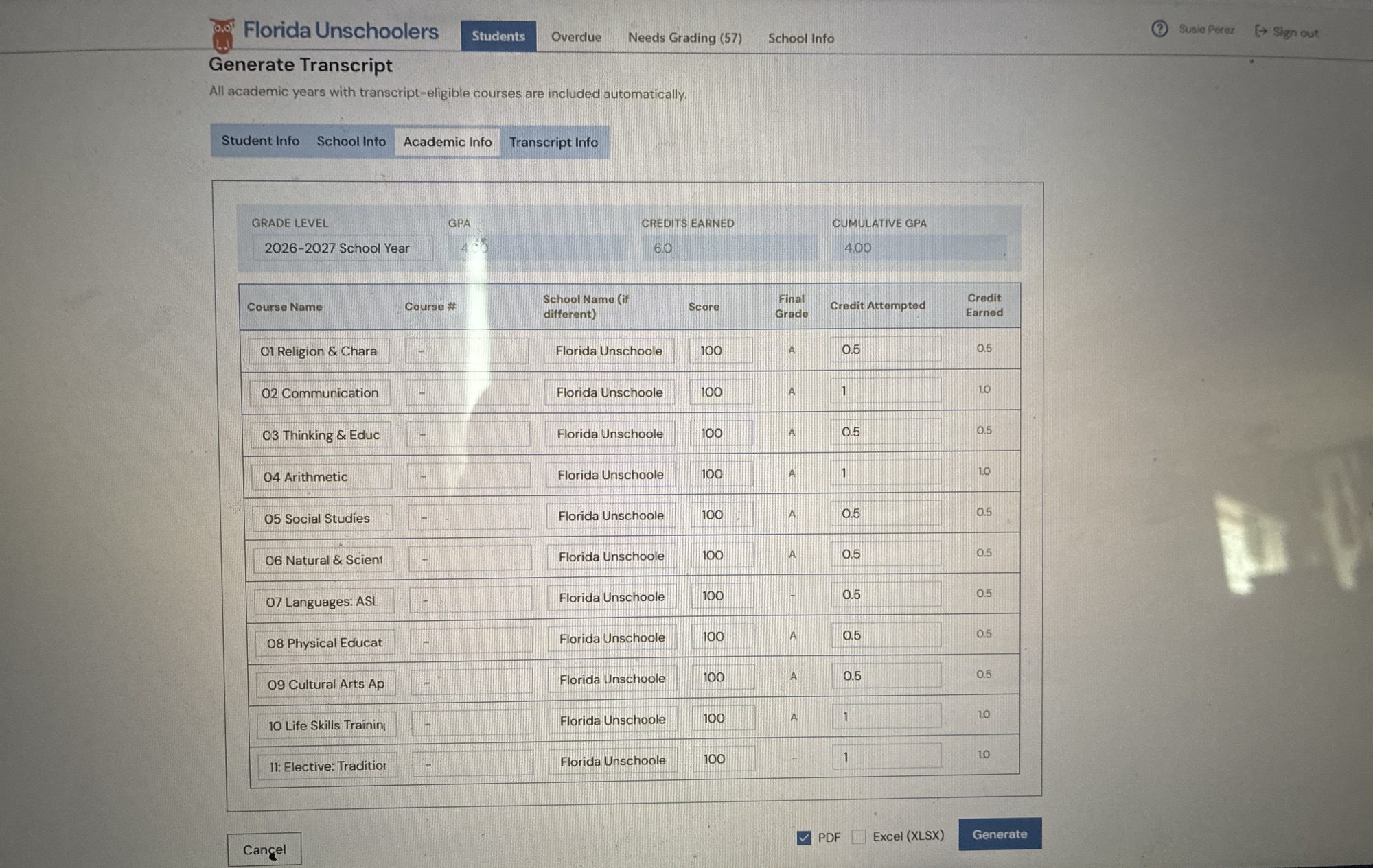Click the Credit Attempted column header

(877, 305)
